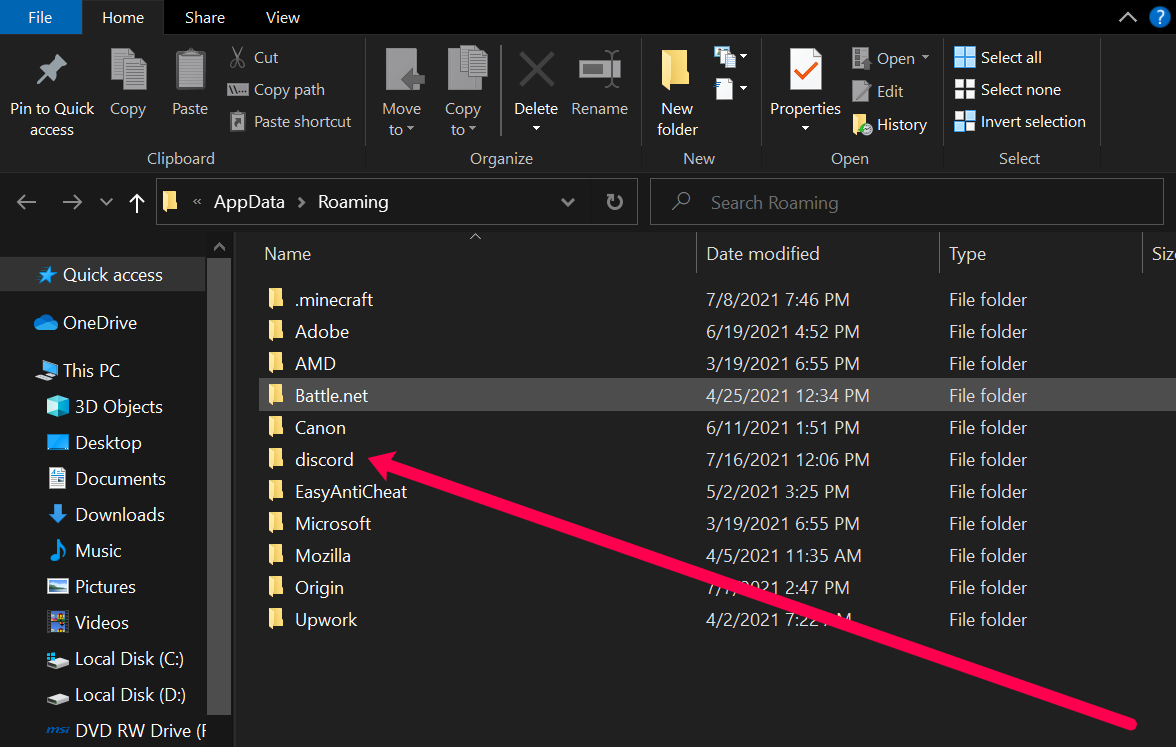Open file History
The width and height of the screenshot is (1176, 747).
click(x=890, y=124)
